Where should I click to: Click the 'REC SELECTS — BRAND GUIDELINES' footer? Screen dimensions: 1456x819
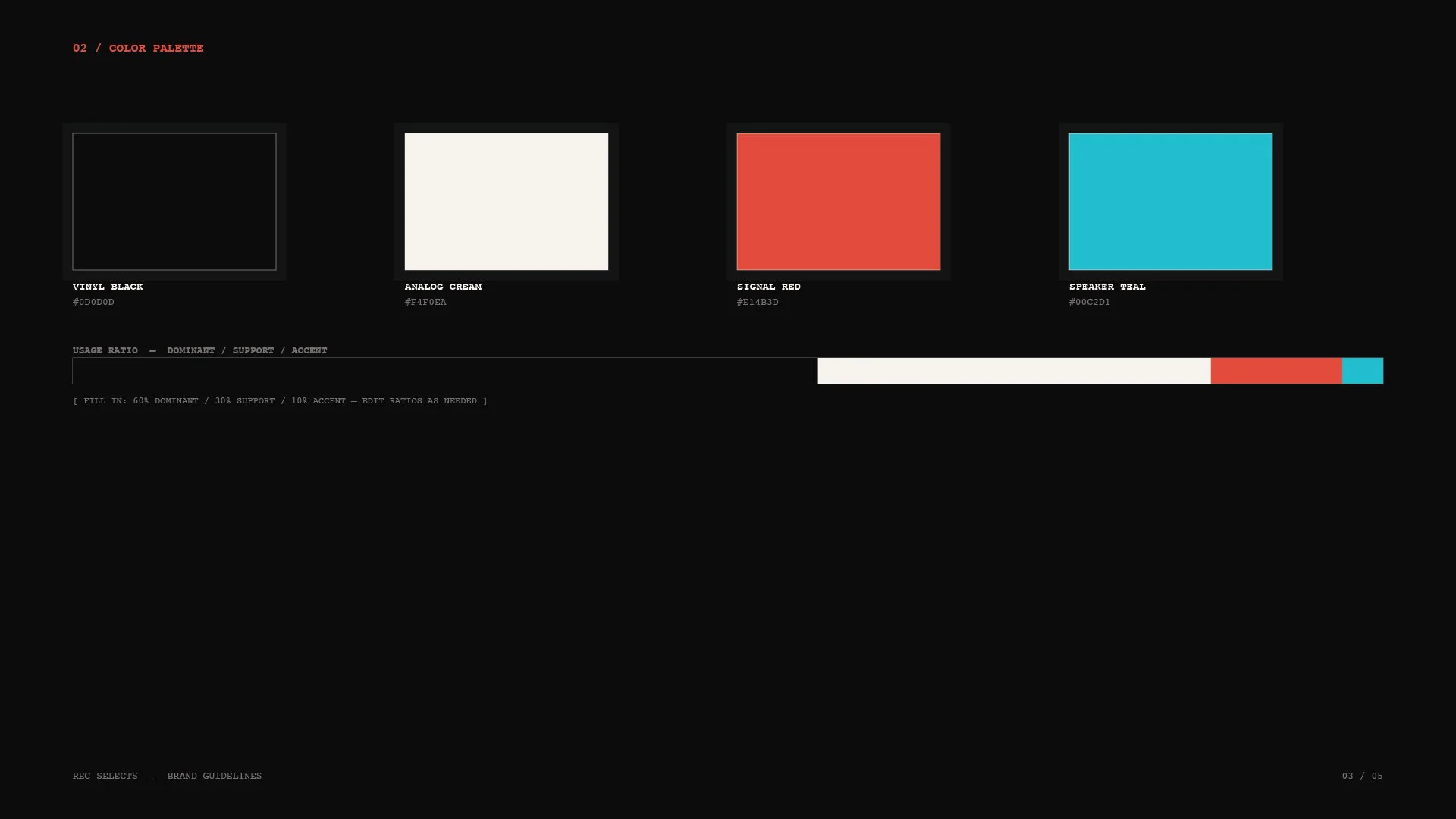(x=167, y=776)
